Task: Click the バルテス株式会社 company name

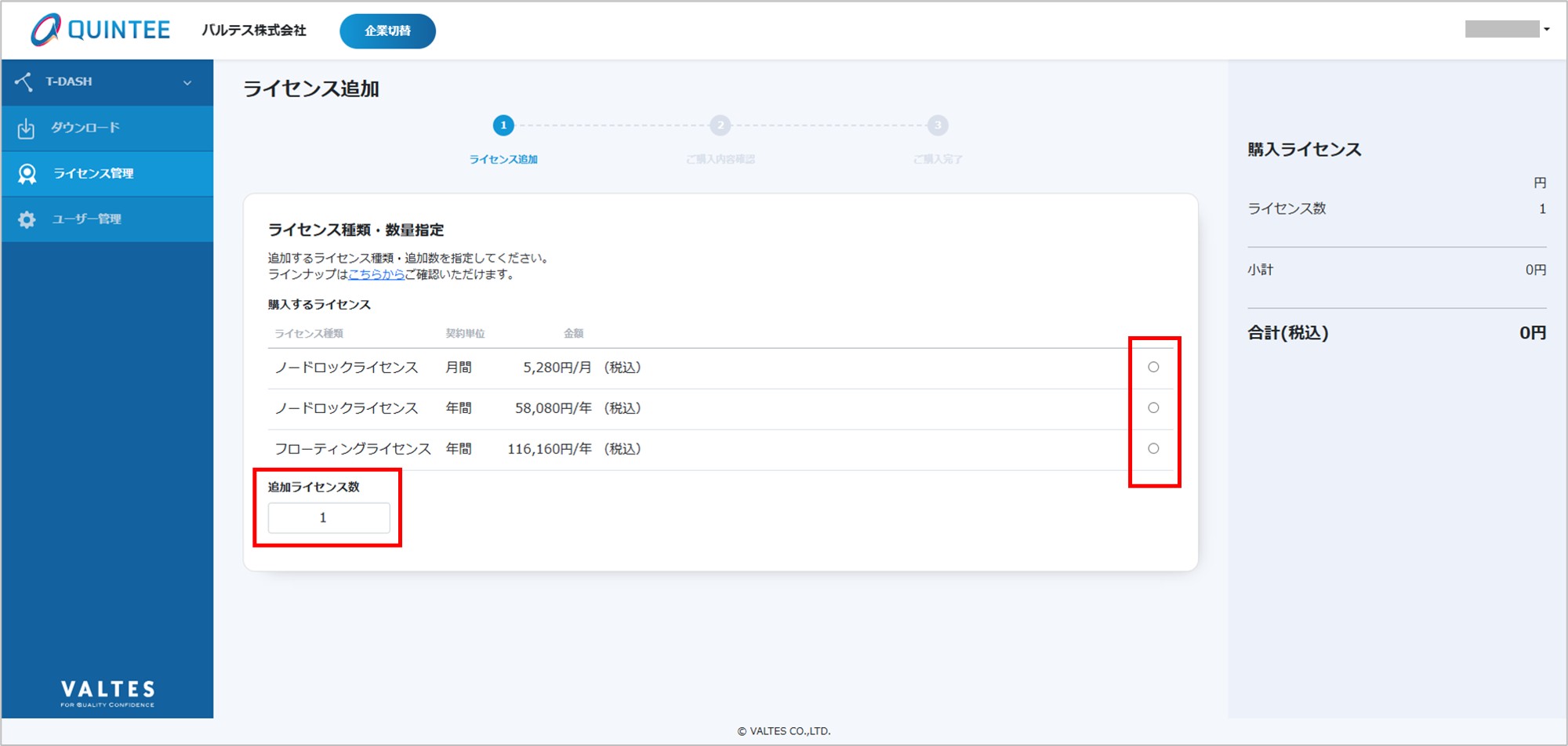Action: [254, 30]
